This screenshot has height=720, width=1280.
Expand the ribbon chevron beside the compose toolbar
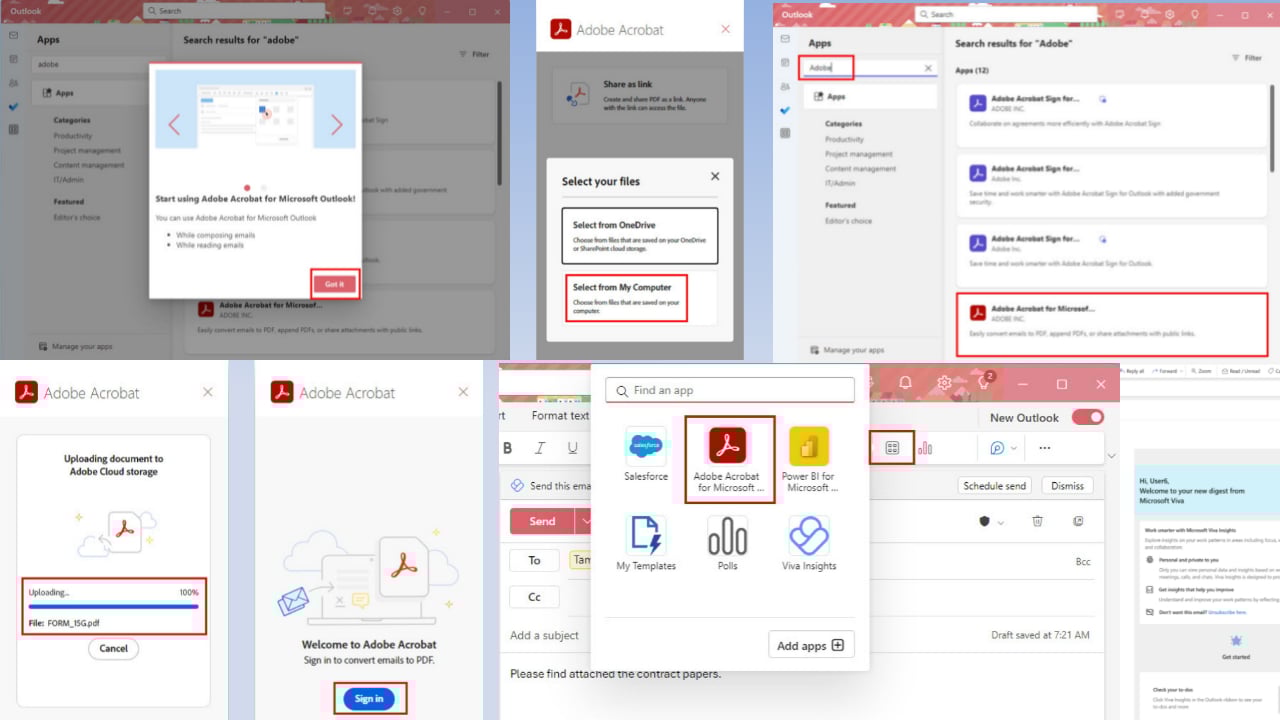[x=1111, y=456]
